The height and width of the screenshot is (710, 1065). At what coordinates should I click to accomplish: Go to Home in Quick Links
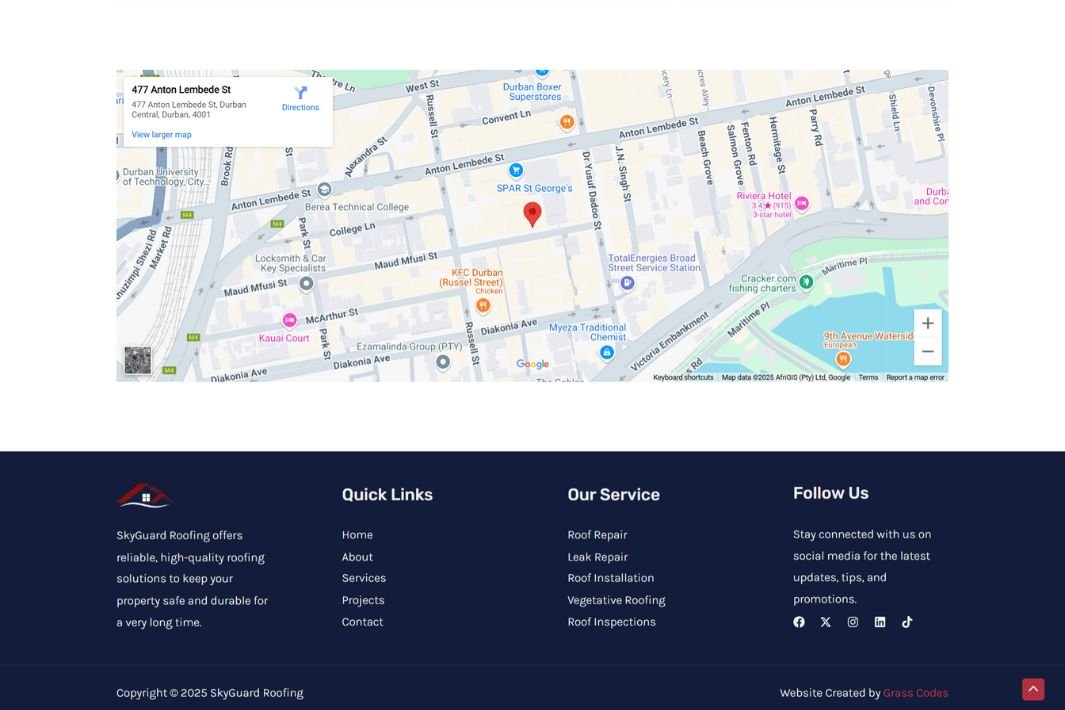(357, 535)
